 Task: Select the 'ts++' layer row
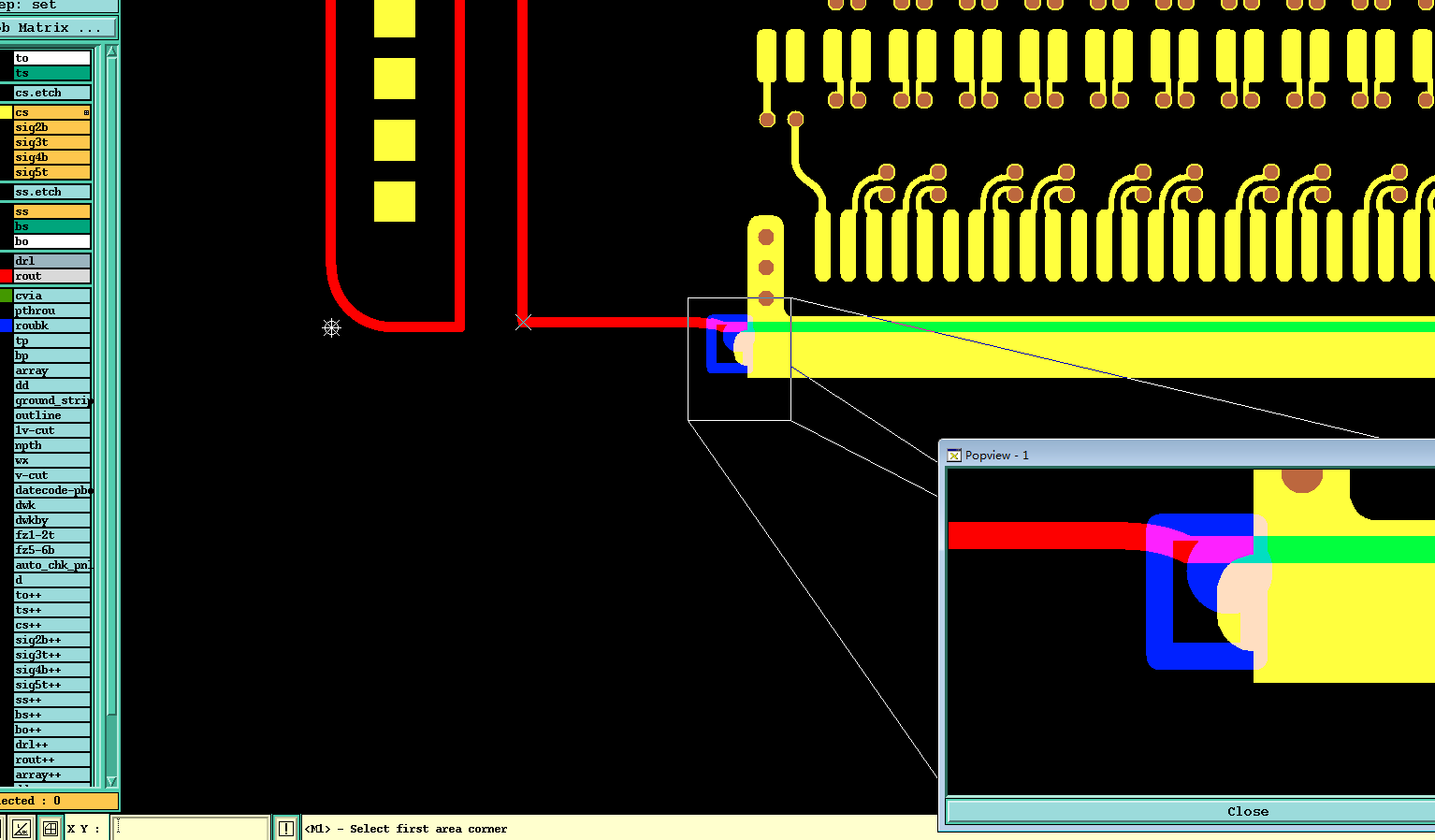click(x=52, y=610)
